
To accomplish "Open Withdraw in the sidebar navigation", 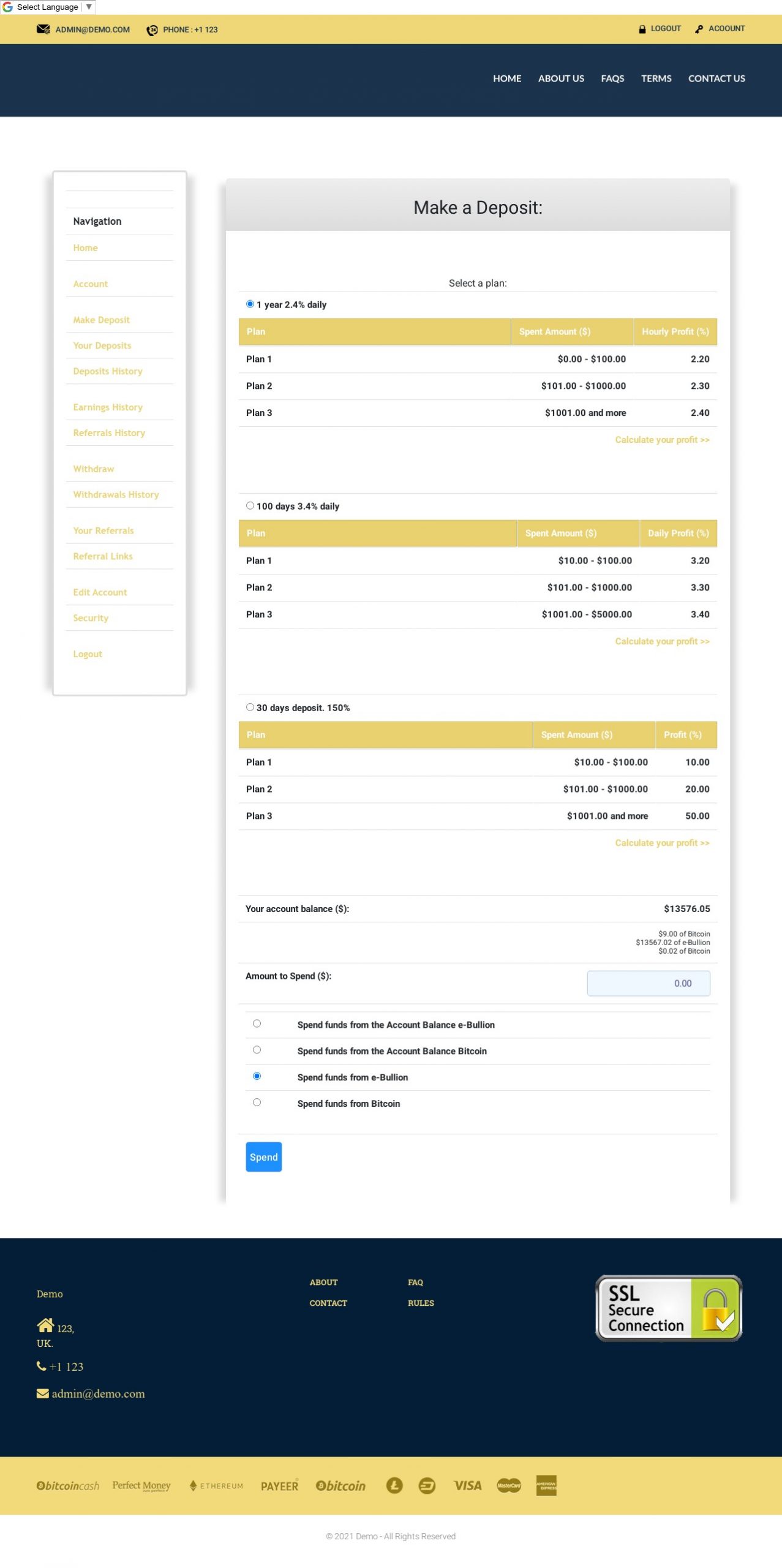I will tap(94, 469).
